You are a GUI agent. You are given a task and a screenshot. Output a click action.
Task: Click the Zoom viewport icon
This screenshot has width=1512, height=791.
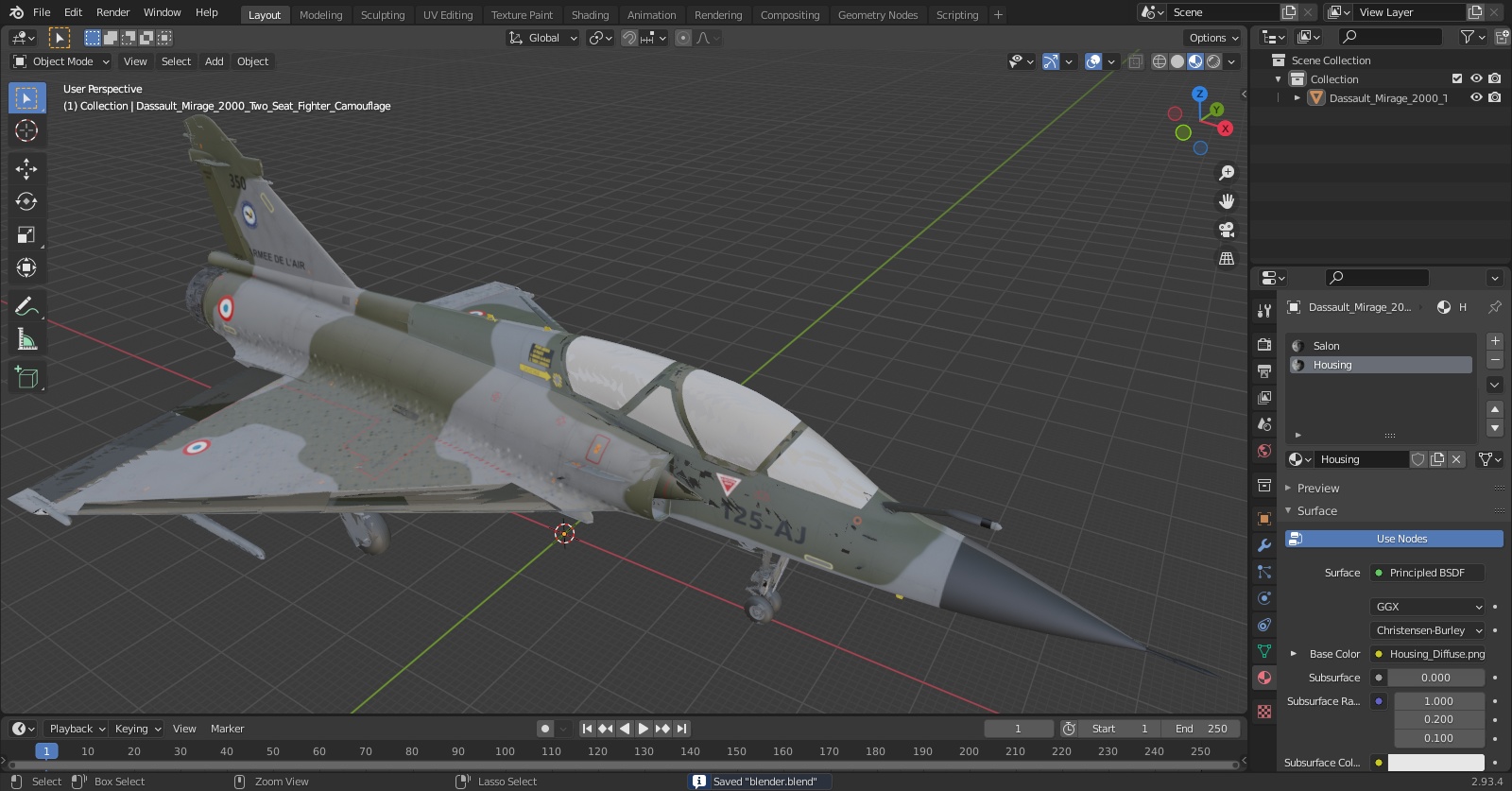point(1227,173)
